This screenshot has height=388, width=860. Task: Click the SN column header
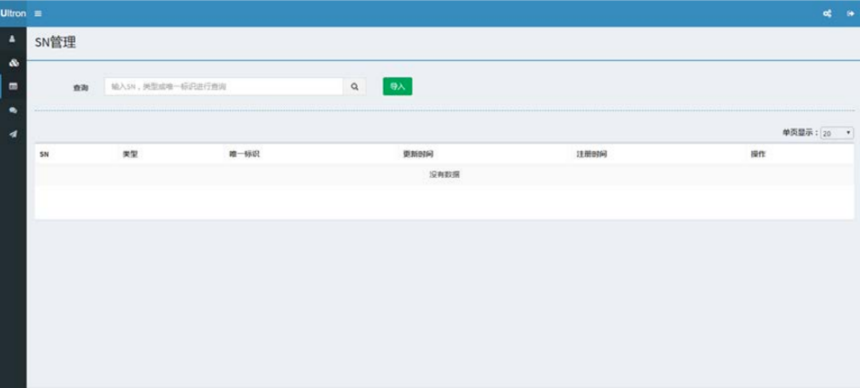tap(44, 155)
